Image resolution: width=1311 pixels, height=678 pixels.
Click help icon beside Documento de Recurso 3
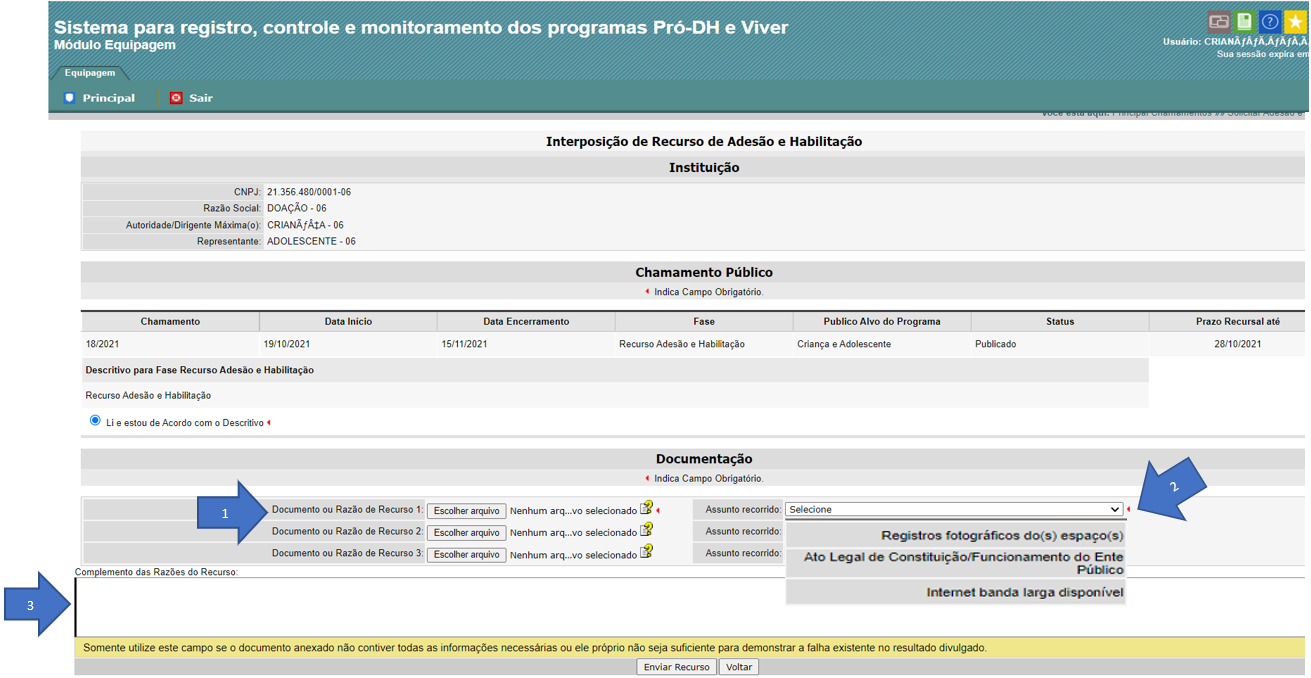[x=647, y=553]
